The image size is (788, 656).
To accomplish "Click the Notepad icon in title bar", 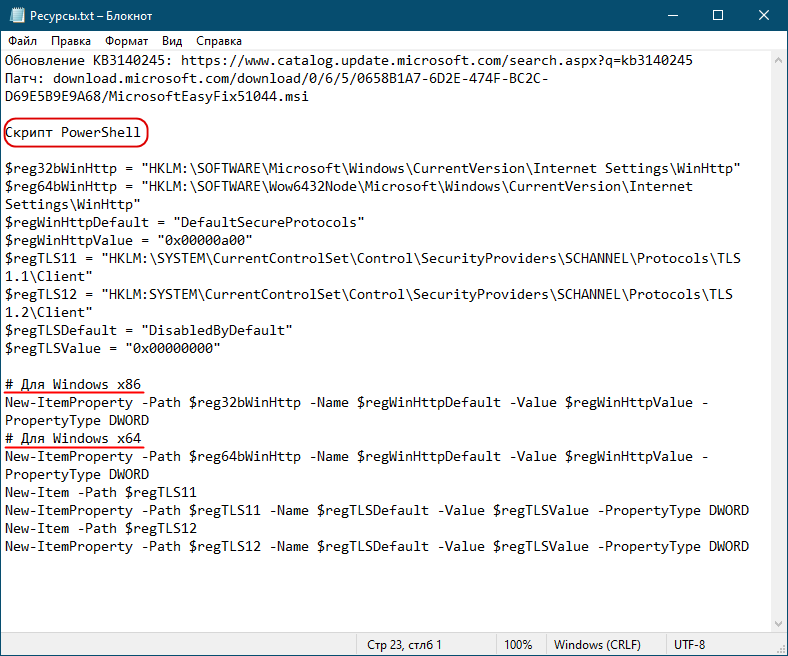I will (x=17, y=16).
